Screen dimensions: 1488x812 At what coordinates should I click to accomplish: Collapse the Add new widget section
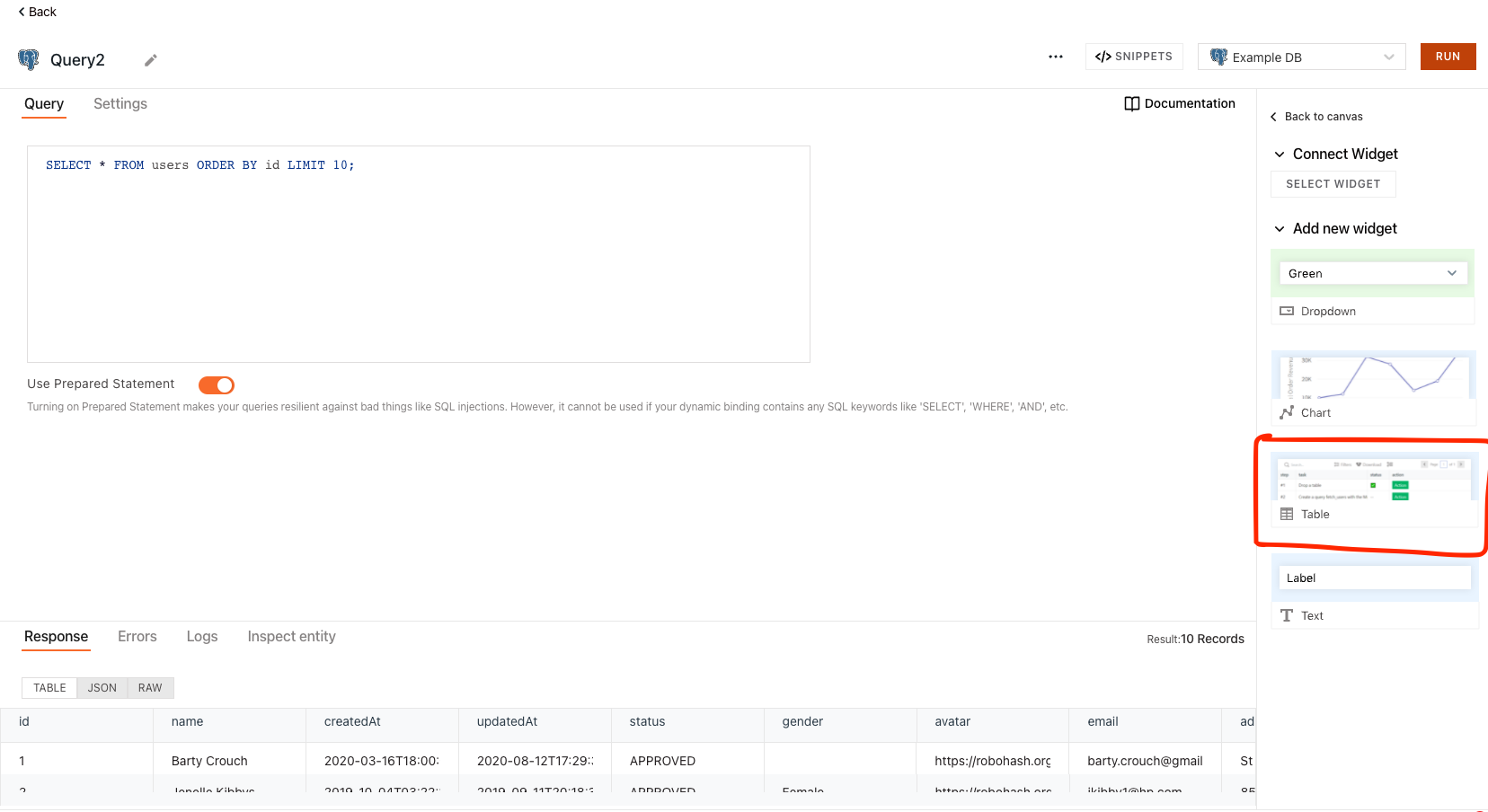[1280, 228]
